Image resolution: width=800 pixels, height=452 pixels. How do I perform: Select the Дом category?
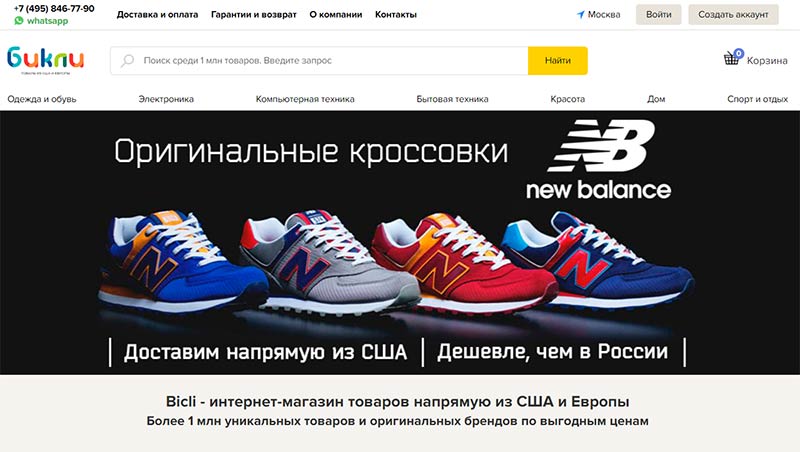click(x=656, y=99)
